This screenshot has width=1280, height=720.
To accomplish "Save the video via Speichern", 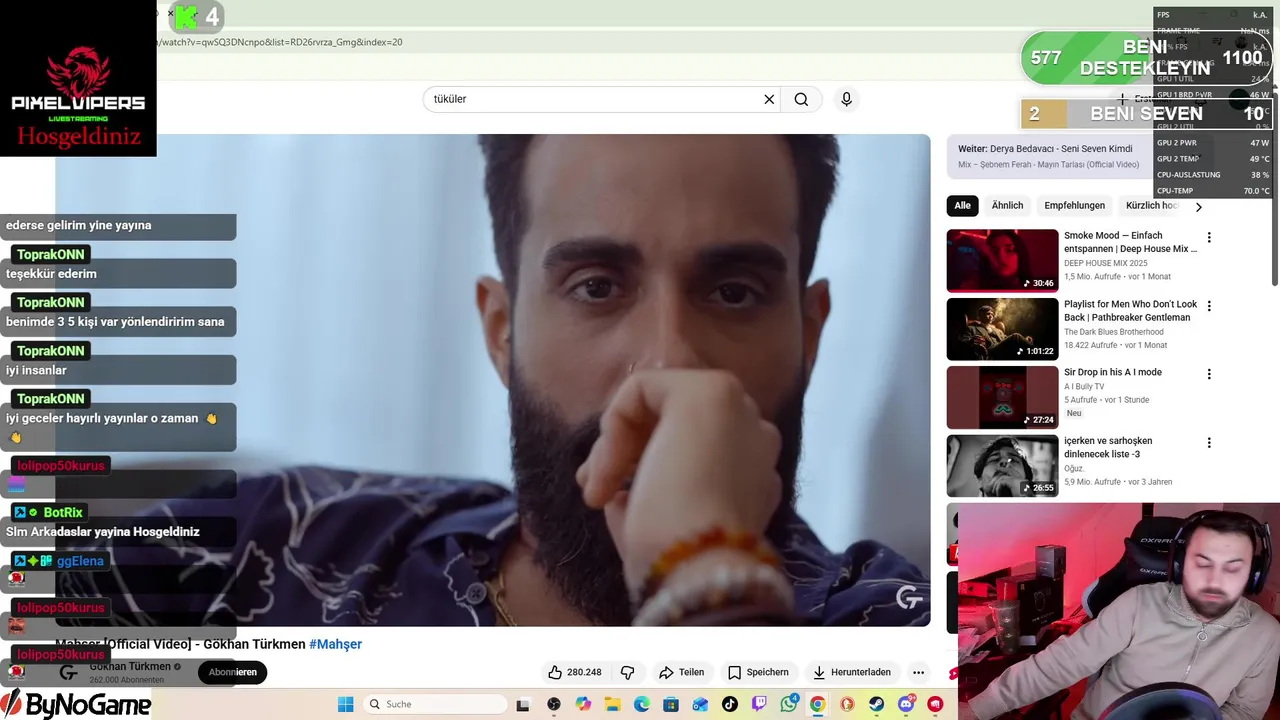I will [759, 672].
